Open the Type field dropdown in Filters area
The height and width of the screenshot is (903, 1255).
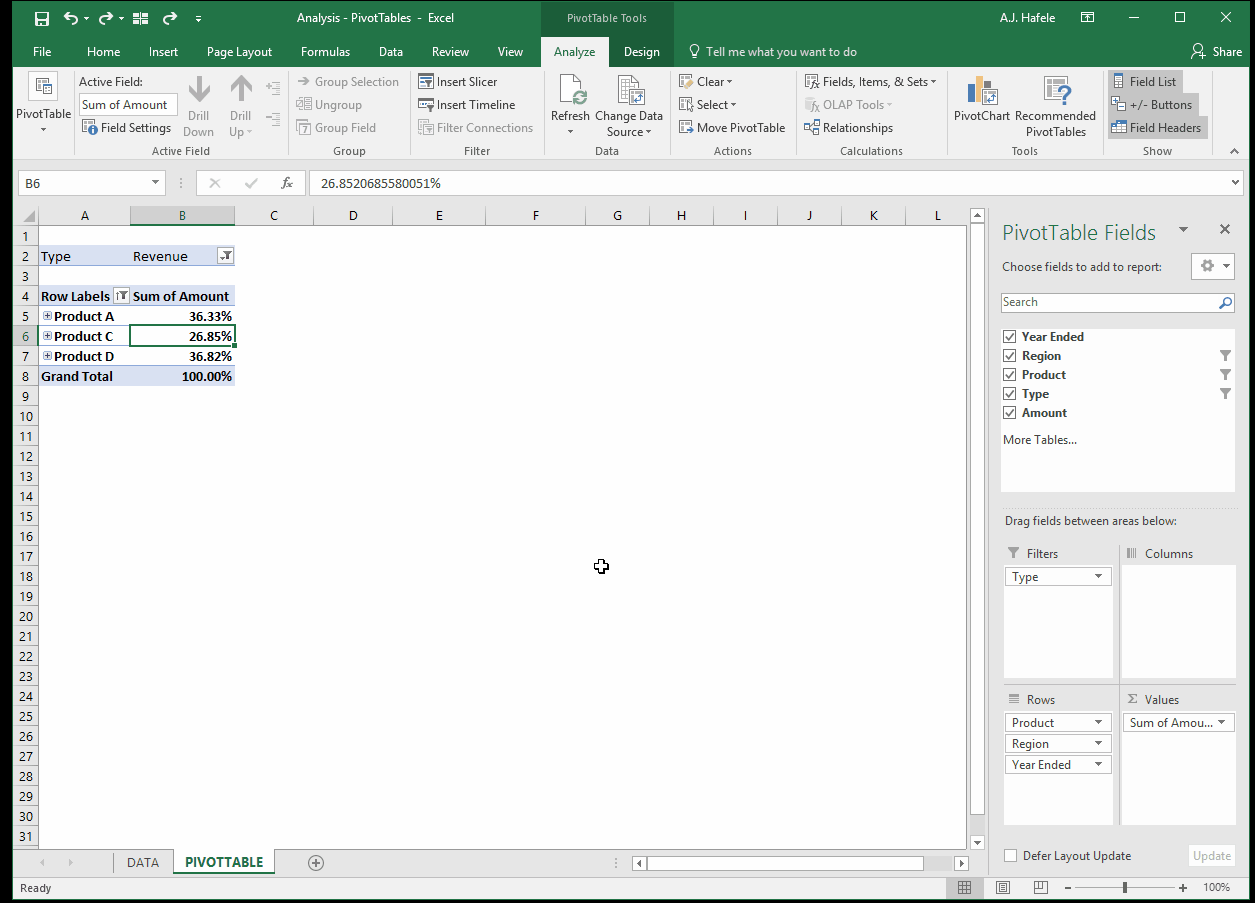[1099, 577]
